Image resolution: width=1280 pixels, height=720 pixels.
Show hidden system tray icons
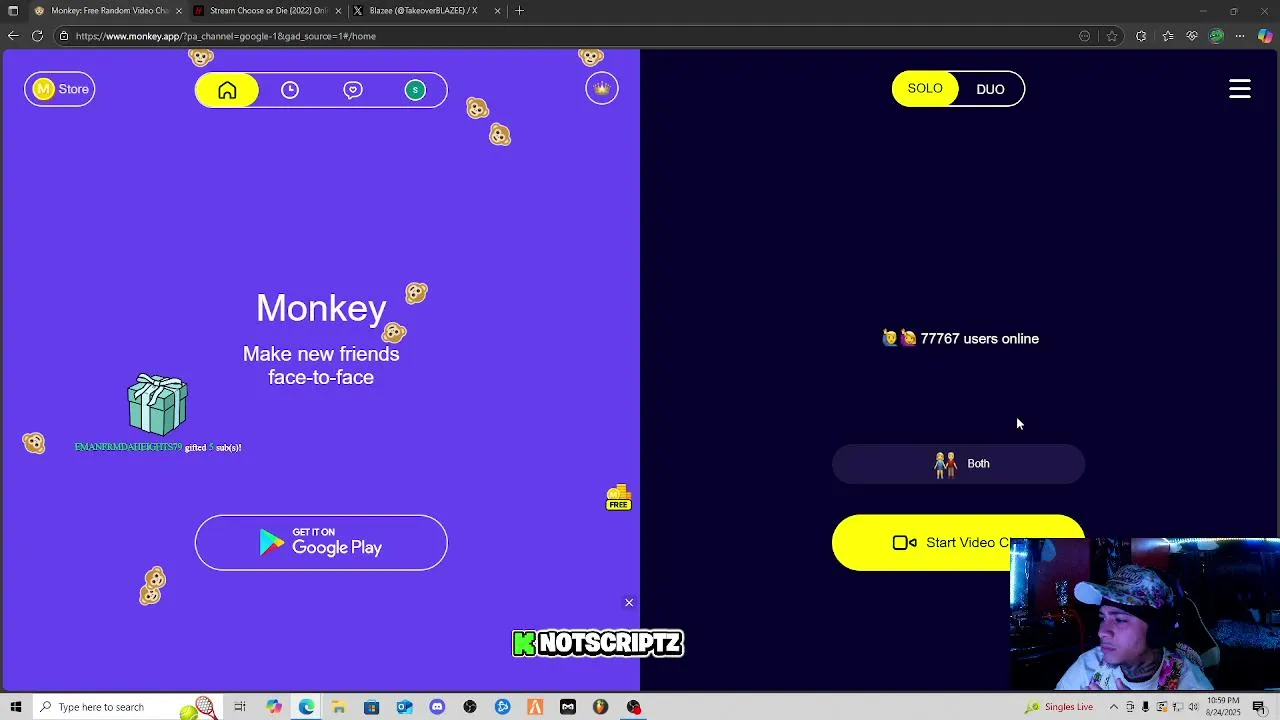click(x=1113, y=707)
